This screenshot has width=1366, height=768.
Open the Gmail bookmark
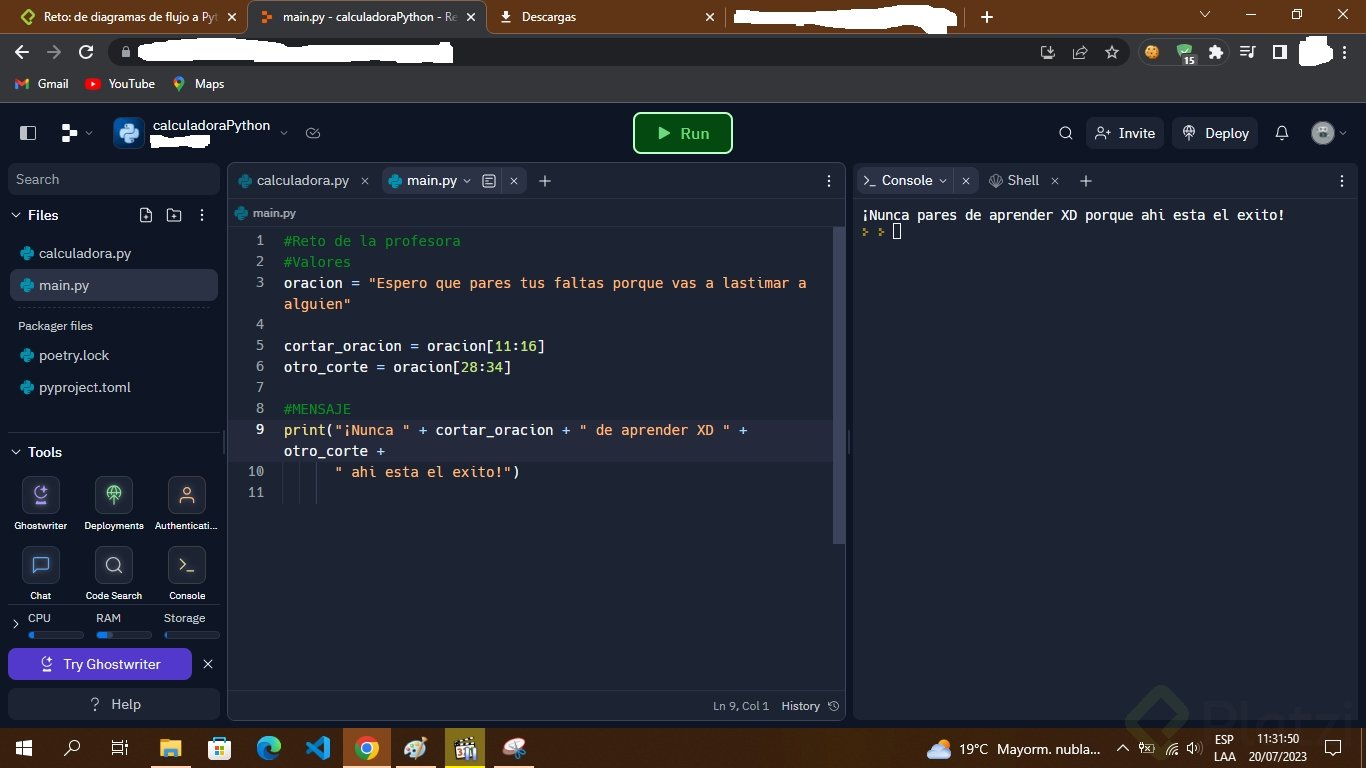[x=42, y=84]
